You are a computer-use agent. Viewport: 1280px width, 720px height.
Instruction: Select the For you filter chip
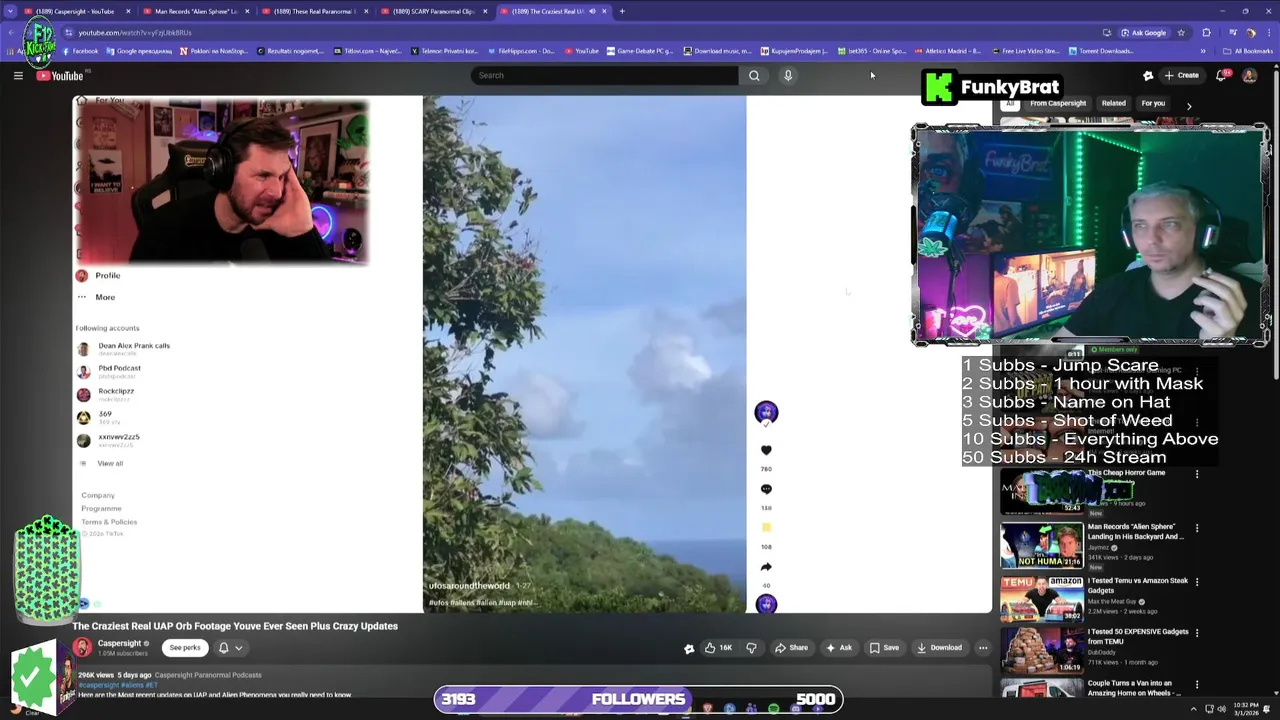pyautogui.click(x=1153, y=104)
